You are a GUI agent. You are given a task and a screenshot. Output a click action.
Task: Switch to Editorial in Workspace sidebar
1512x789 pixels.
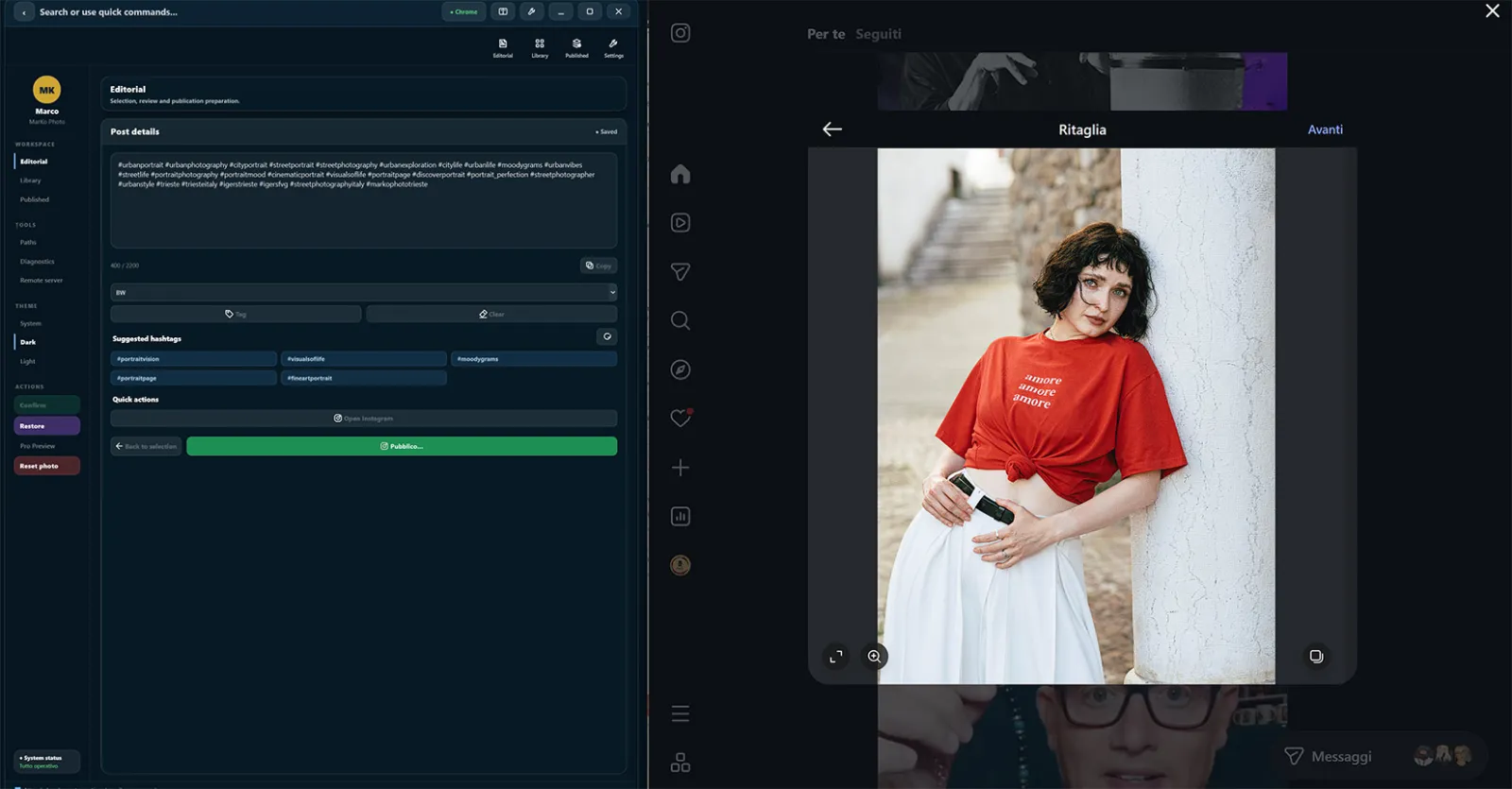(34, 162)
